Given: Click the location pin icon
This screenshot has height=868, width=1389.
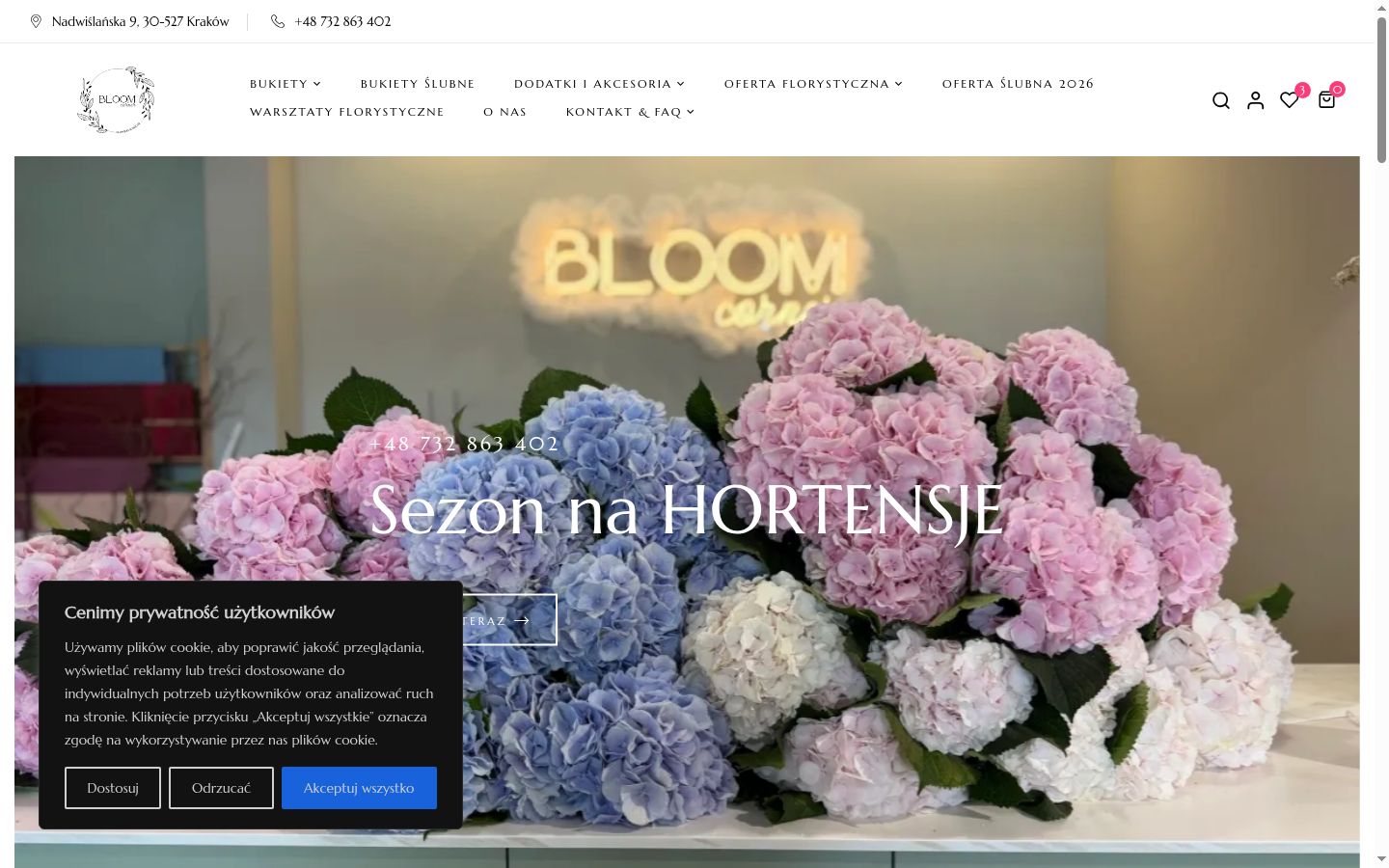Looking at the screenshot, I should [x=37, y=21].
